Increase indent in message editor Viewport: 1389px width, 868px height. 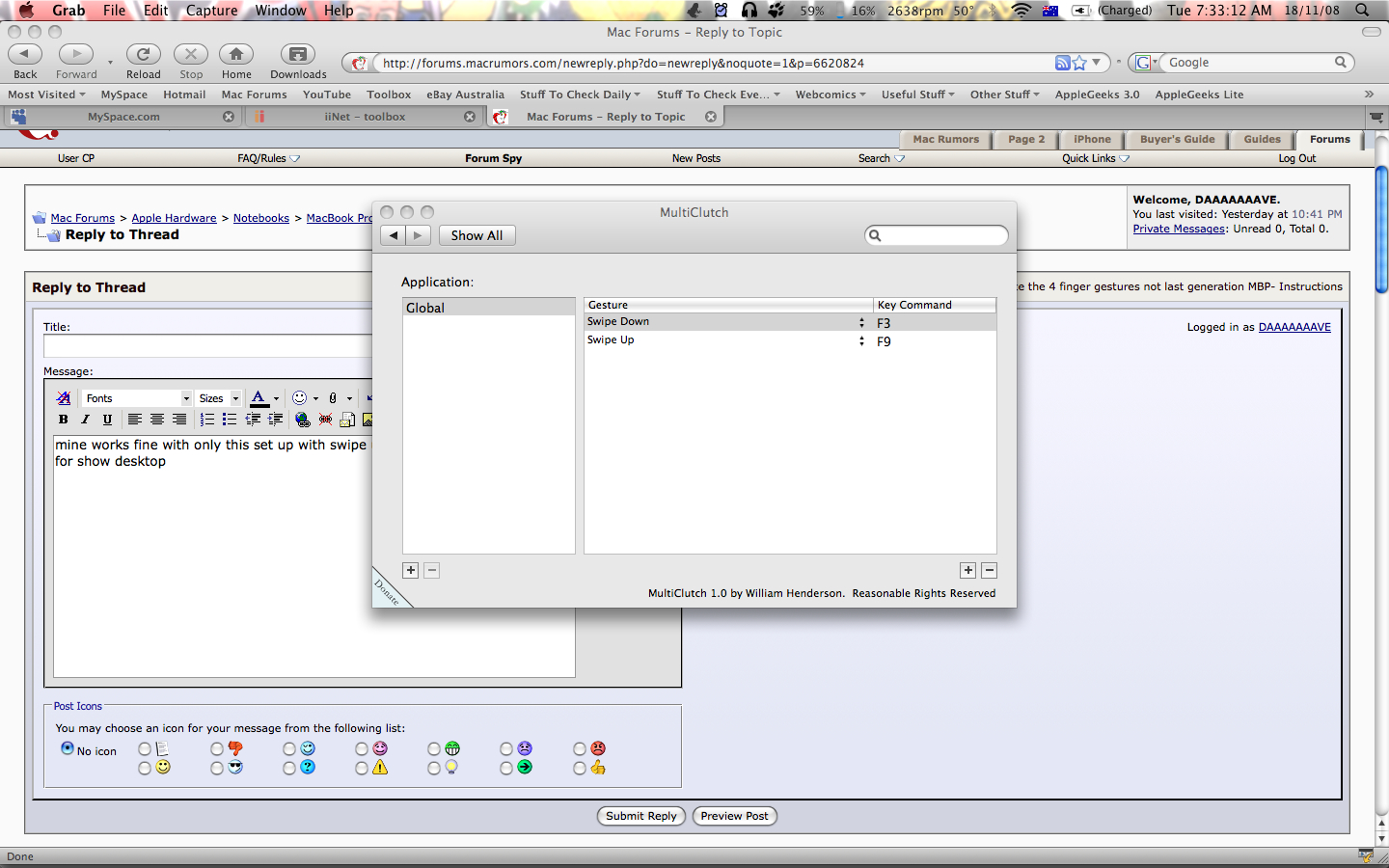click(x=275, y=420)
